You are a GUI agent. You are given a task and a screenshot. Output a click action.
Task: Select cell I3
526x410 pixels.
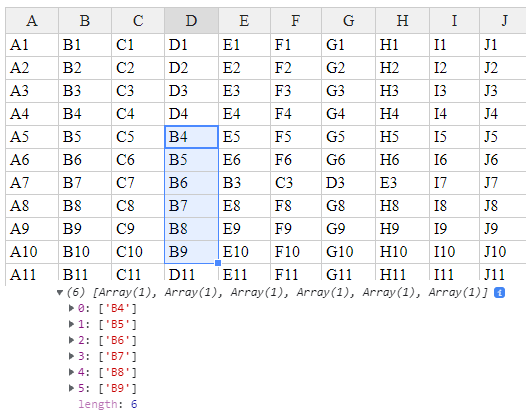tap(455, 91)
